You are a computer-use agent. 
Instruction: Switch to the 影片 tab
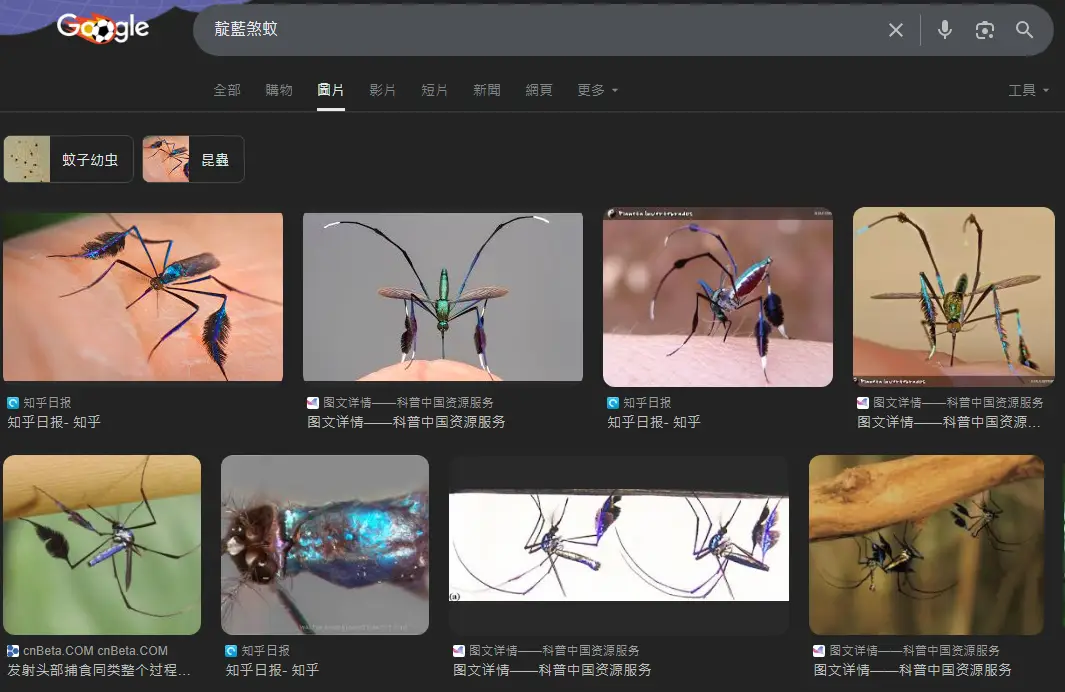pos(382,90)
